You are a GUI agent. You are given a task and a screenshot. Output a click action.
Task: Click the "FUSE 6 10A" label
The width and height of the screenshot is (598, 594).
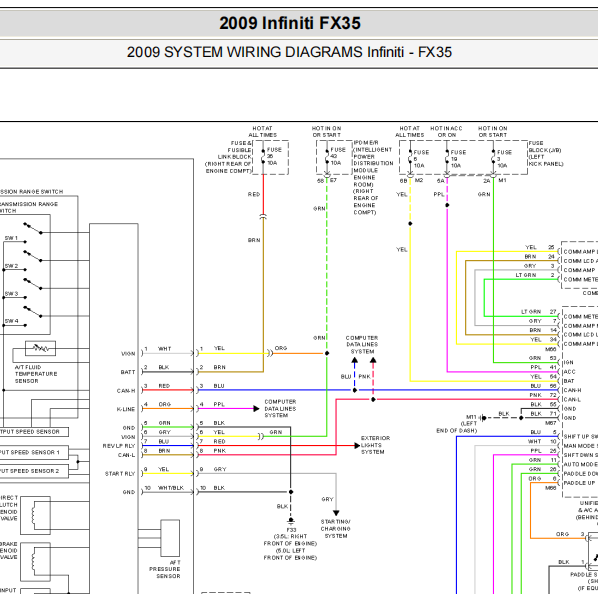[421, 159]
